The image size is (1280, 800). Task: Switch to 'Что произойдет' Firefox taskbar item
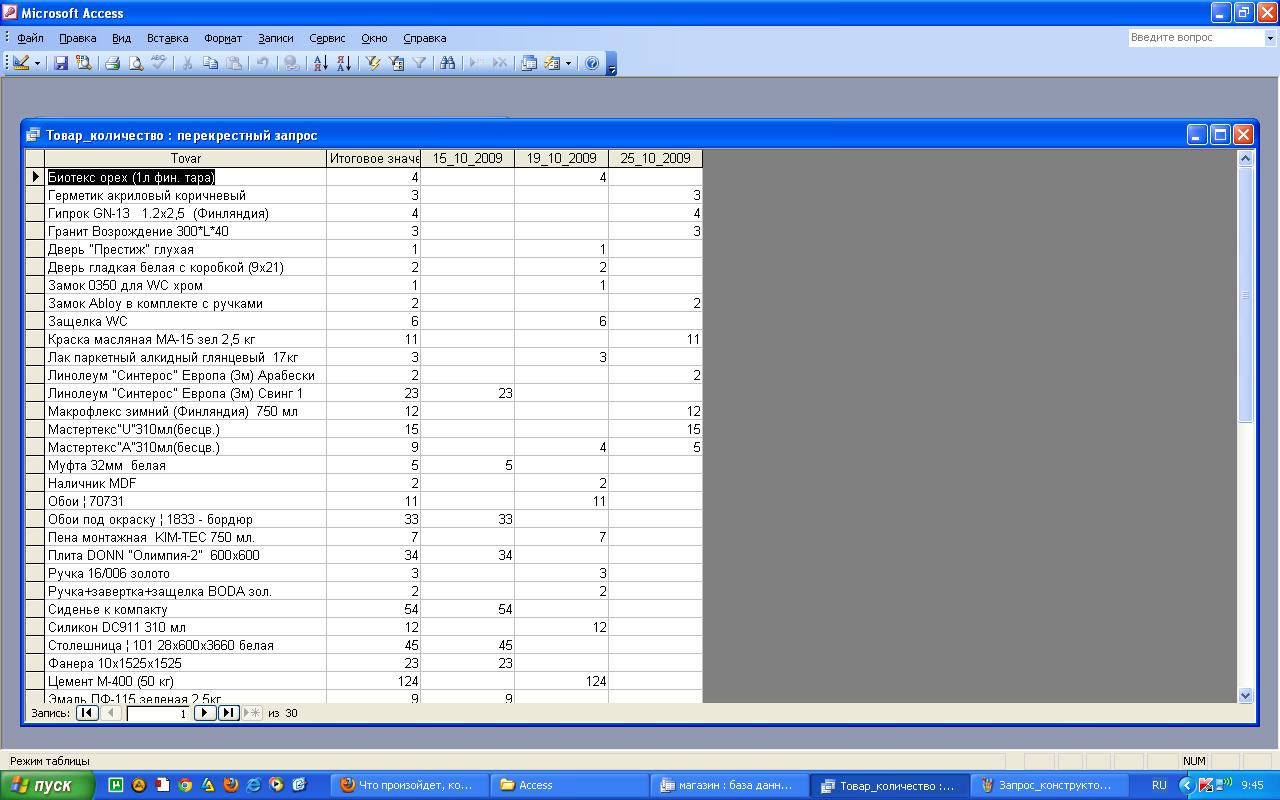(x=410, y=785)
